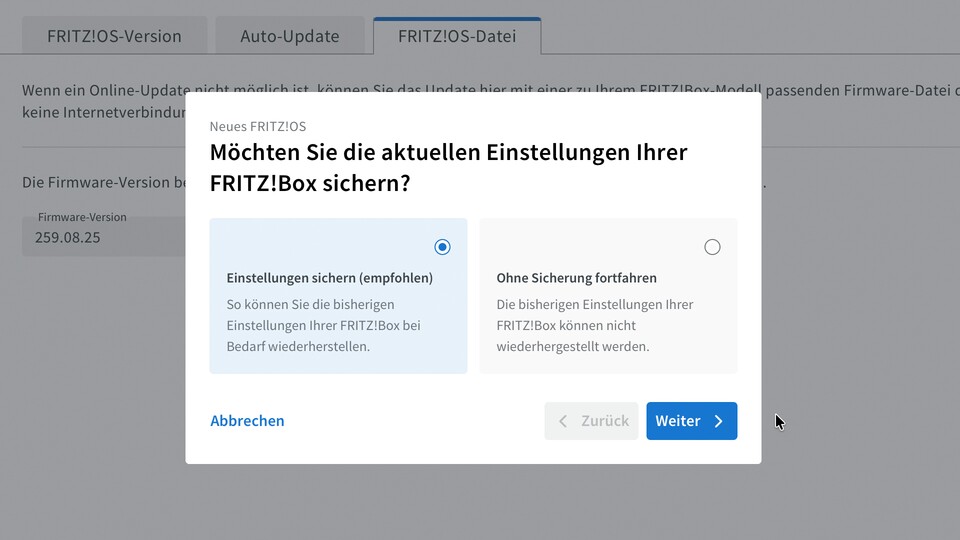
Task: Click the right chevron on Weiter
Action: tap(719, 421)
